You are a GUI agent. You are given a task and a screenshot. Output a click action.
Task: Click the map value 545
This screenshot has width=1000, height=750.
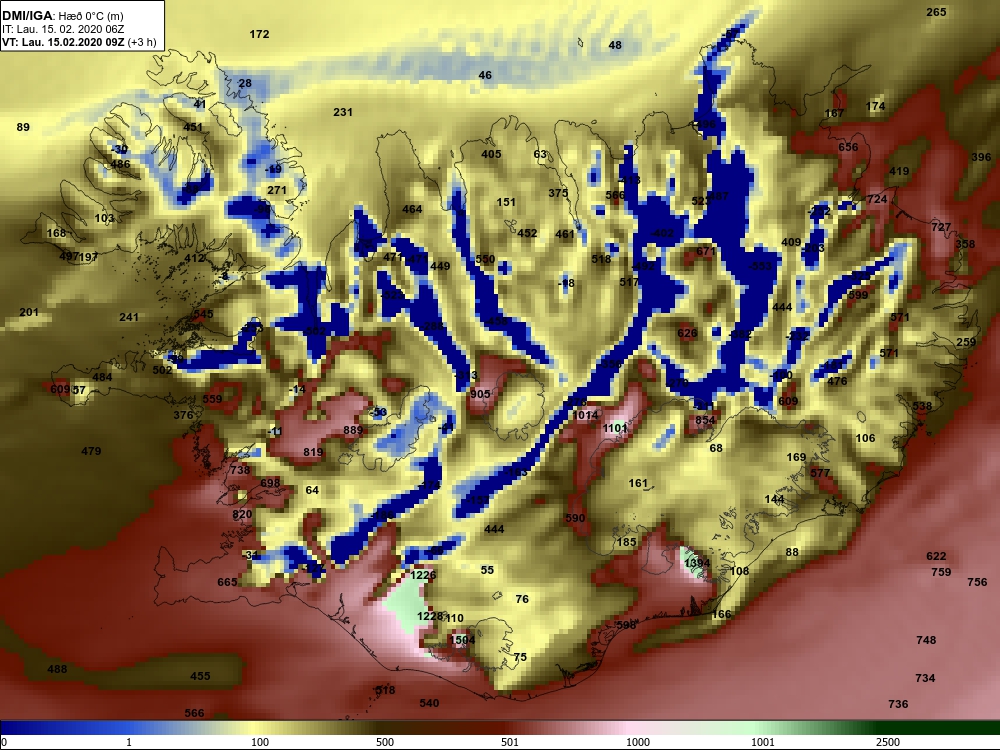203,314
